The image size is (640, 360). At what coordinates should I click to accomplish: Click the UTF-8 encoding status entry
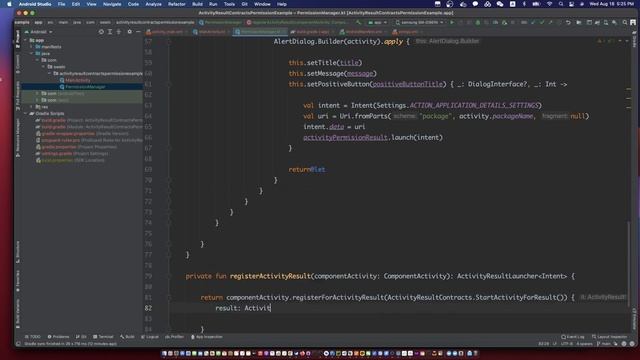(567, 344)
